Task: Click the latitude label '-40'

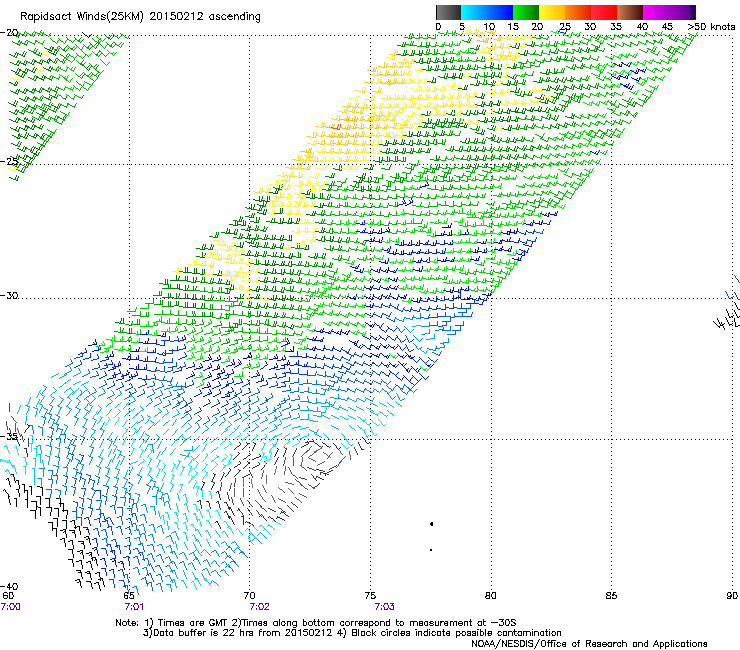Action: (9, 587)
